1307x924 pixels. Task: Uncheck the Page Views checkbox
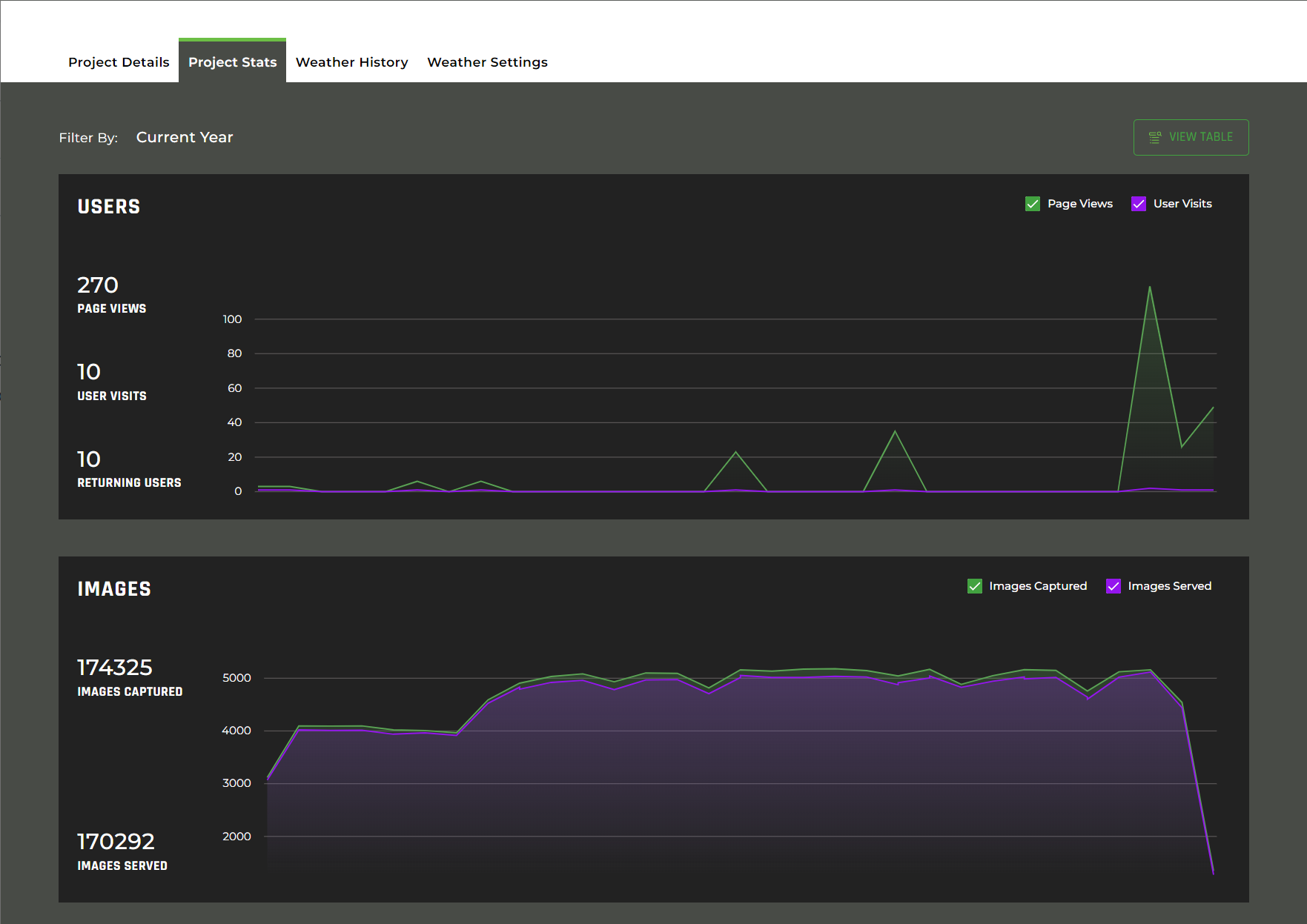tap(1032, 204)
